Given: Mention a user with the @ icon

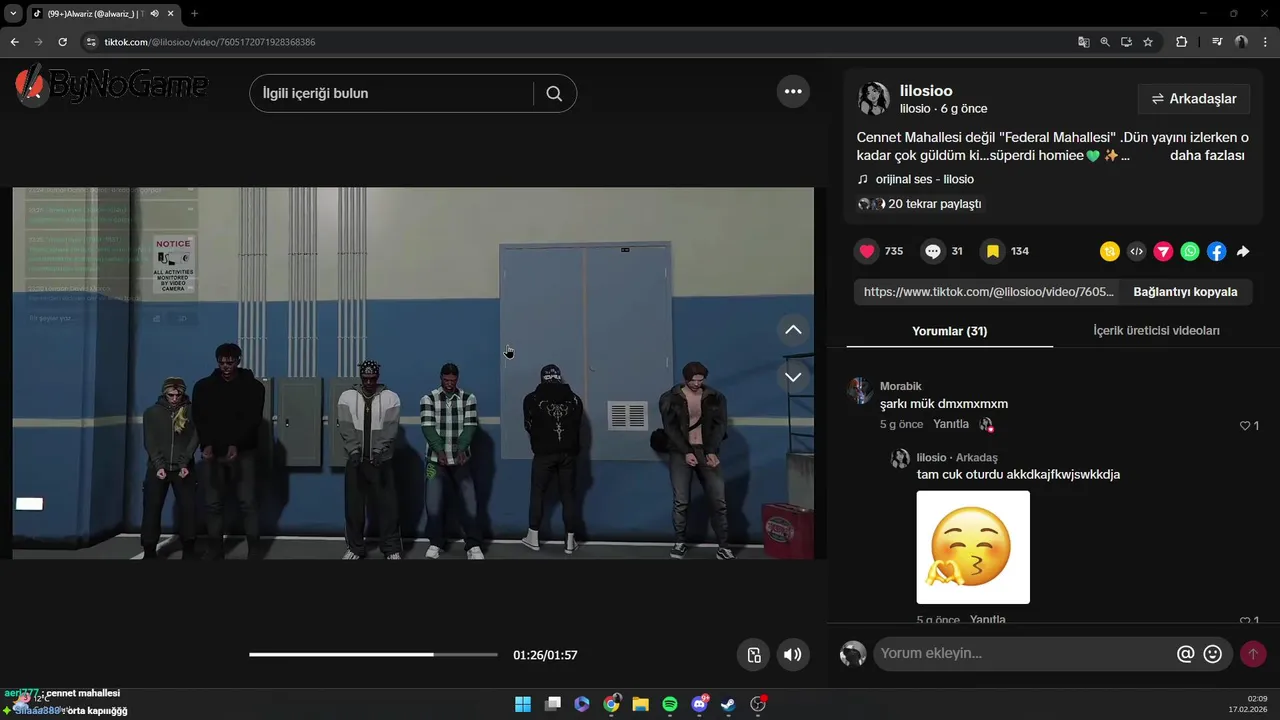Looking at the screenshot, I should (1186, 654).
